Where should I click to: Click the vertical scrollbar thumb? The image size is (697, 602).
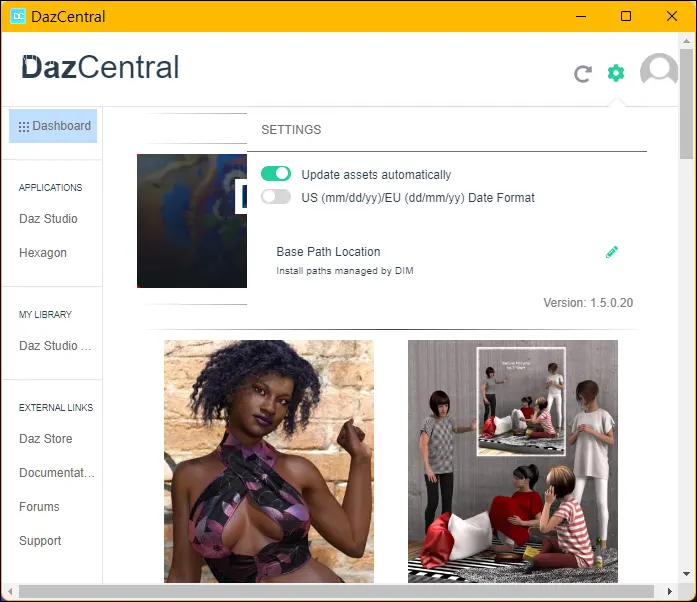pyautogui.click(x=686, y=103)
